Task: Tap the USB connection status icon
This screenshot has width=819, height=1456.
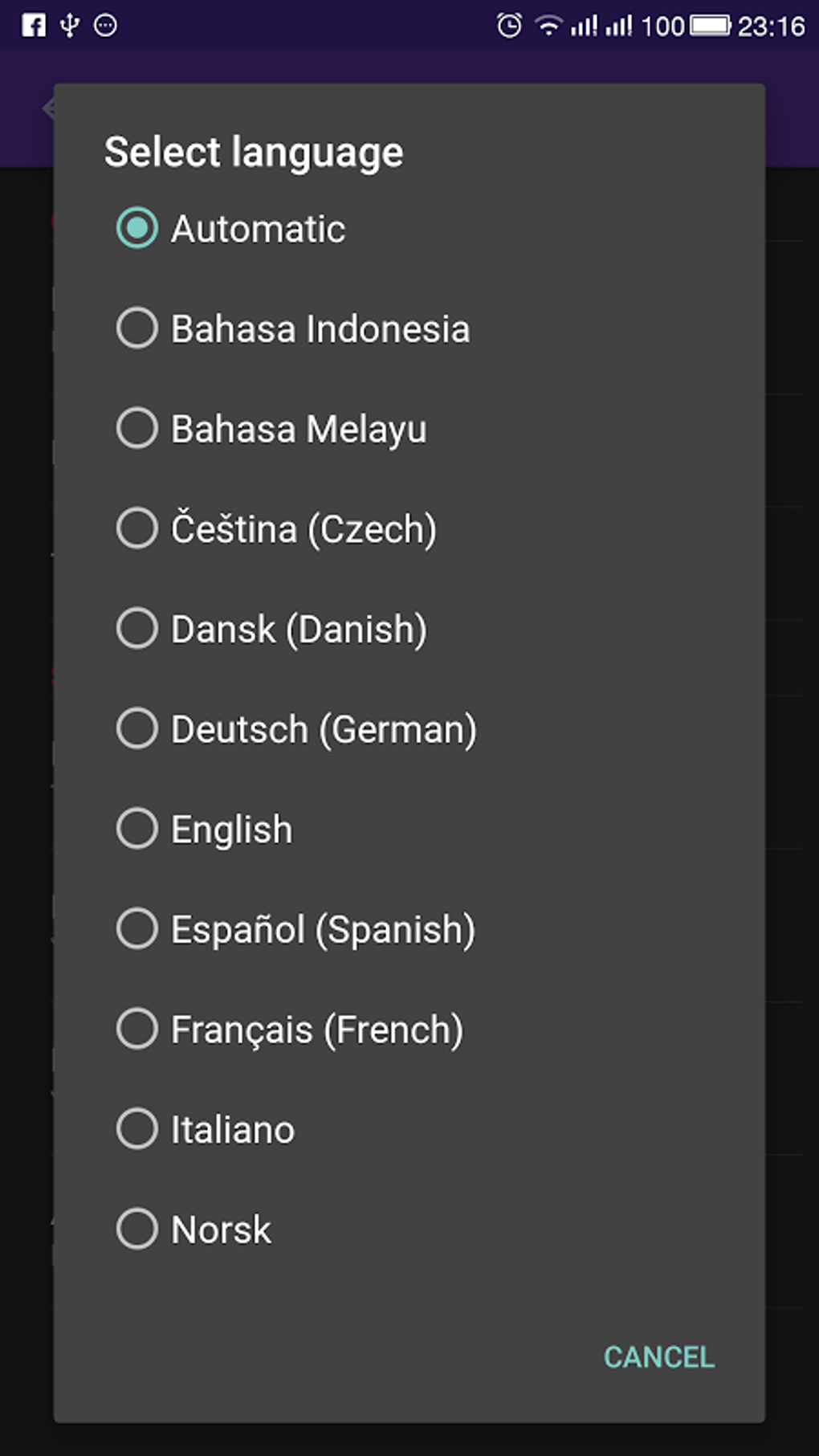Action: (x=70, y=26)
